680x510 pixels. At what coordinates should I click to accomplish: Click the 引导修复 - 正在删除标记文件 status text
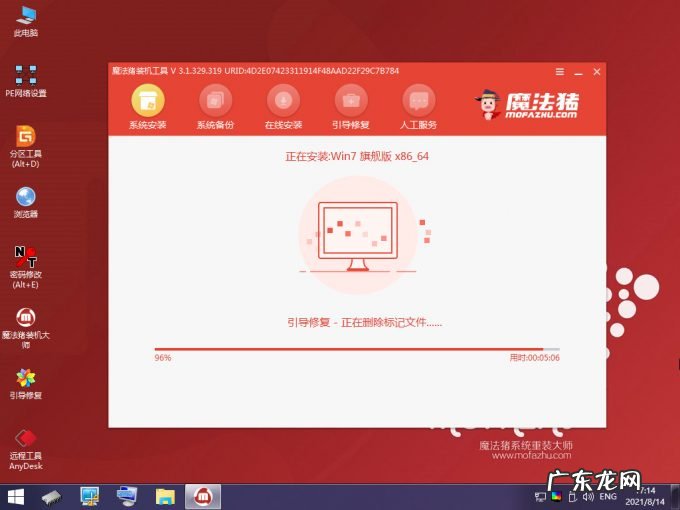click(365, 322)
